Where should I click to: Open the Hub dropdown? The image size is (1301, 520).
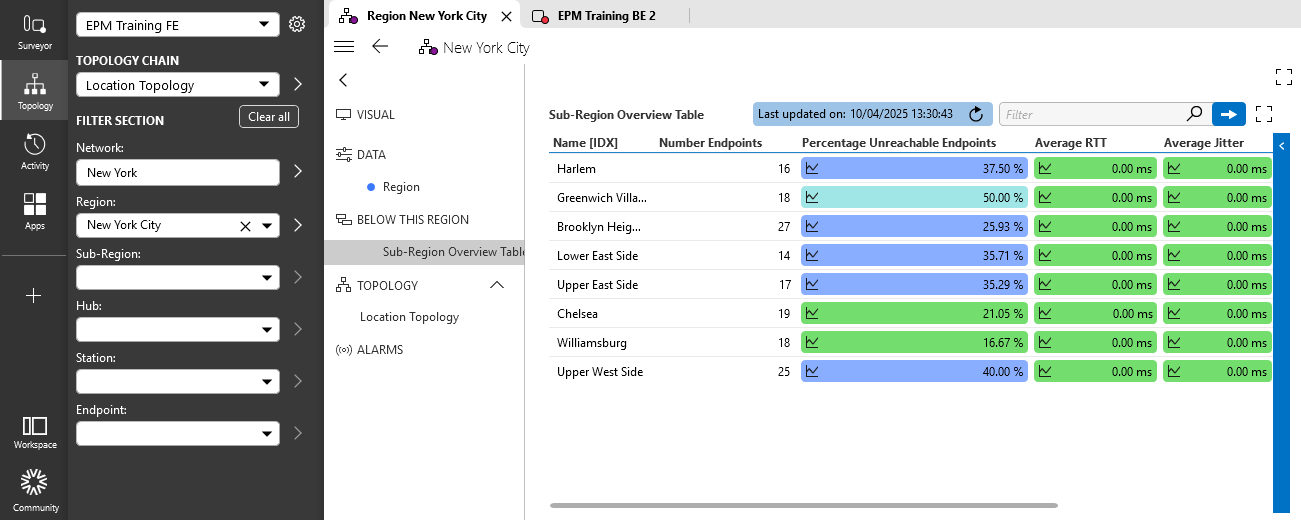178,329
